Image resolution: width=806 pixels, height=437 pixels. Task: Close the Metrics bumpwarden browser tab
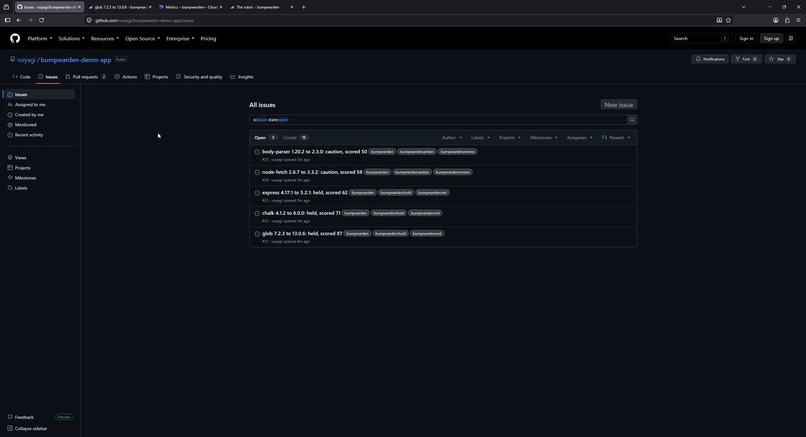(221, 7)
